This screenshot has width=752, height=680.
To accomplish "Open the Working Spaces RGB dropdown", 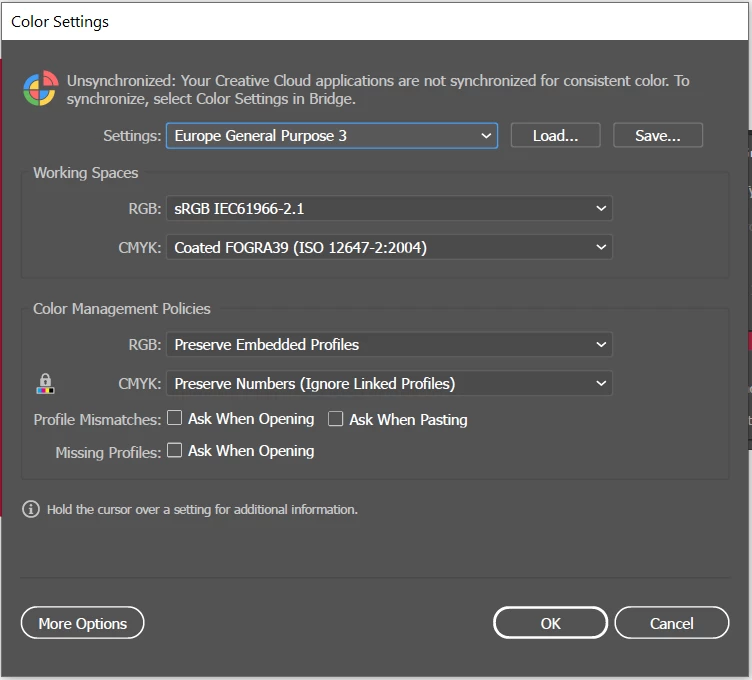I will click(389, 209).
